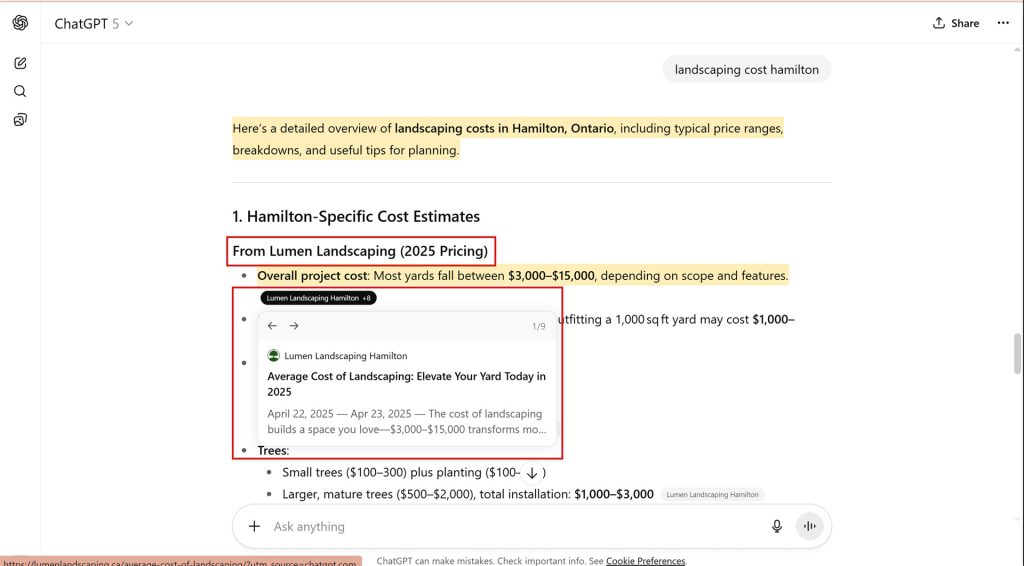Viewport: 1024px width, 566px height.
Task: Click the Ask anything input field
Action: (x=500, y=526)
